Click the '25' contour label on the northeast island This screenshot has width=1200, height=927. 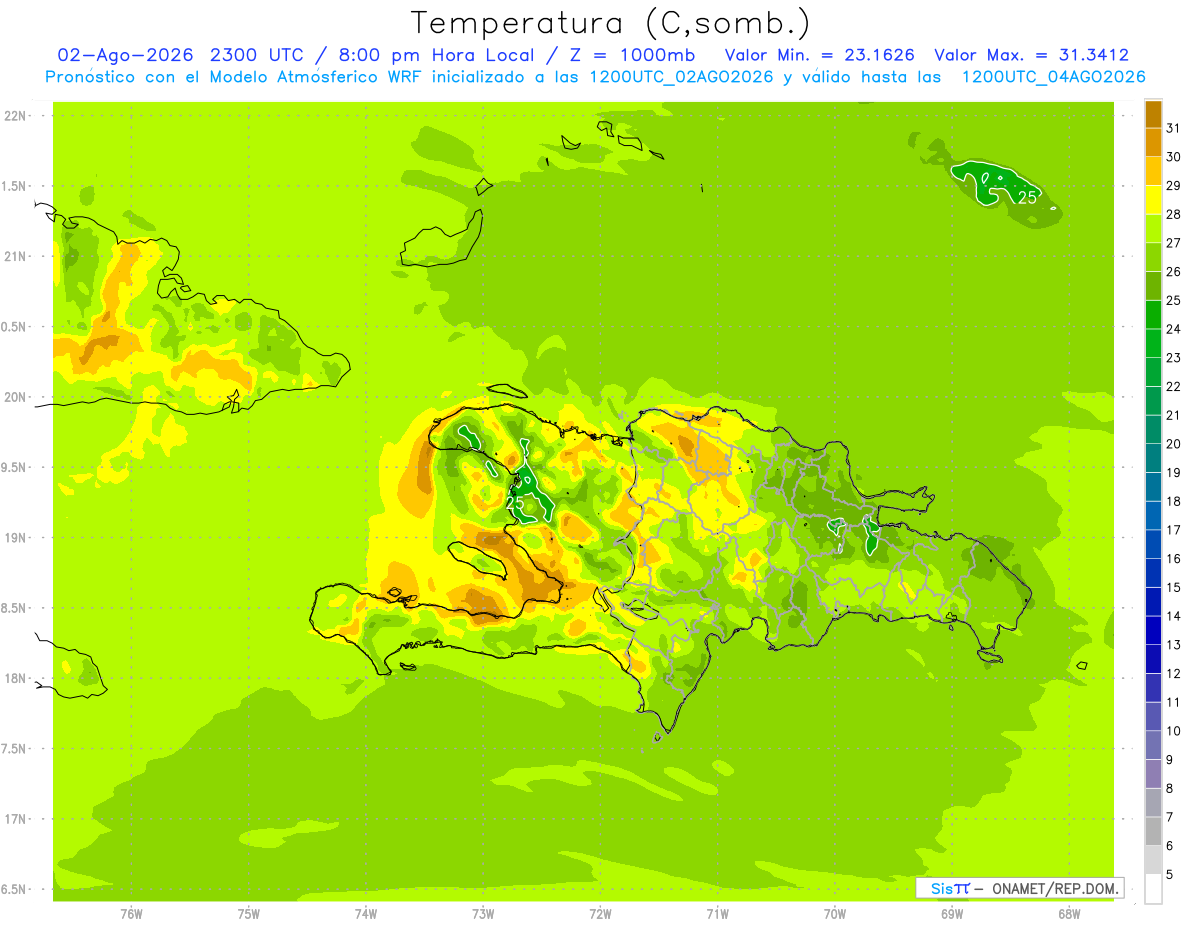(x=1027, y=197)
